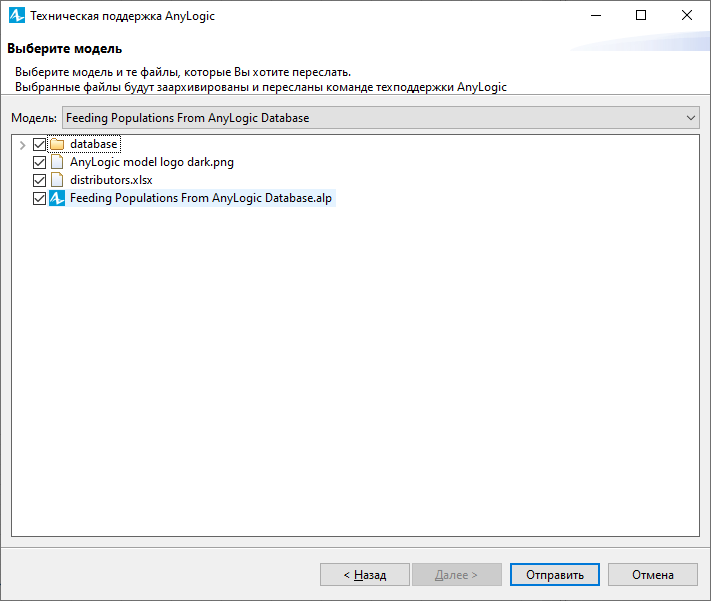
Task: Click the AnyLogic logo in the title bar
Action: coord(17,15)
